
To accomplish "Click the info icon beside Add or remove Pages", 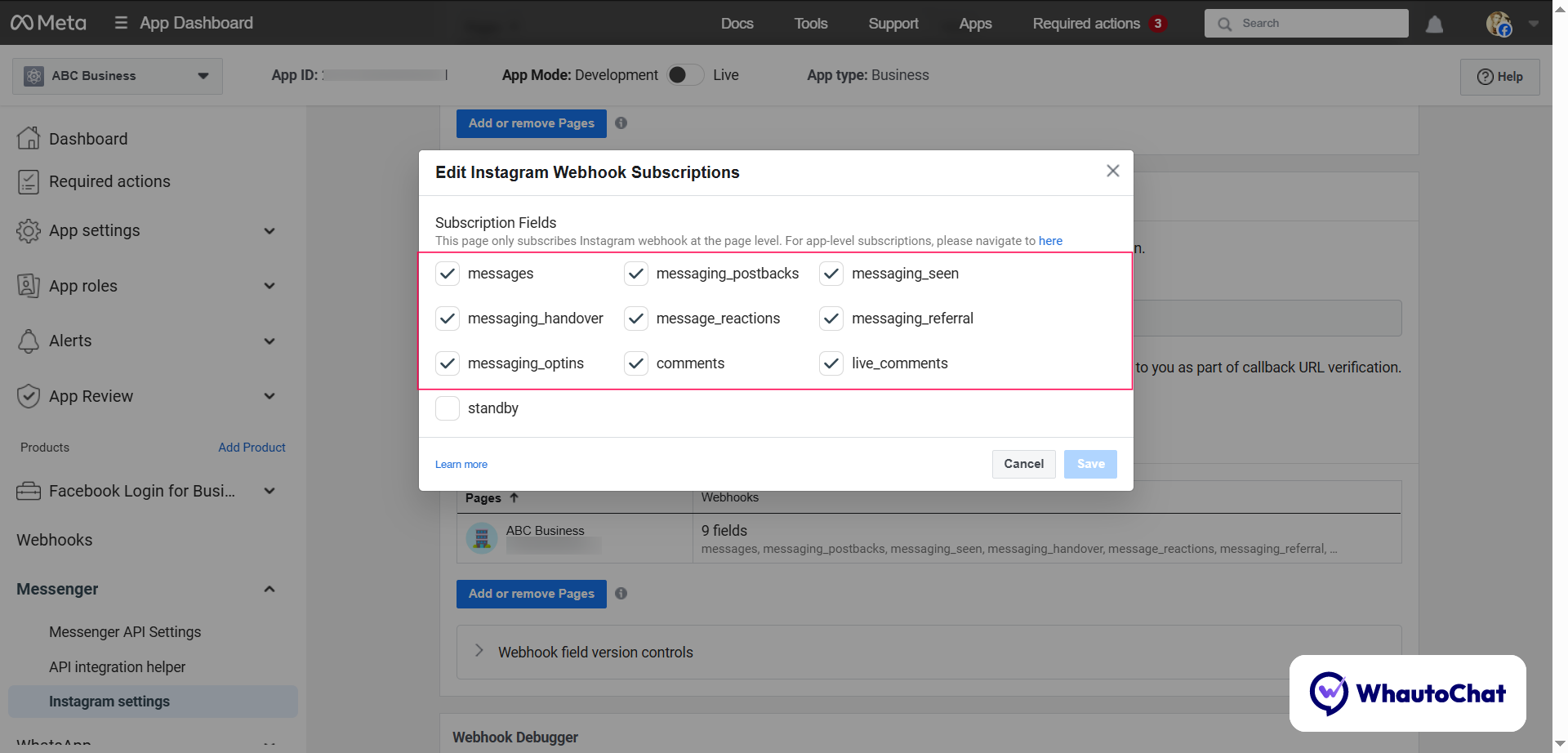I will click(621, 123).
